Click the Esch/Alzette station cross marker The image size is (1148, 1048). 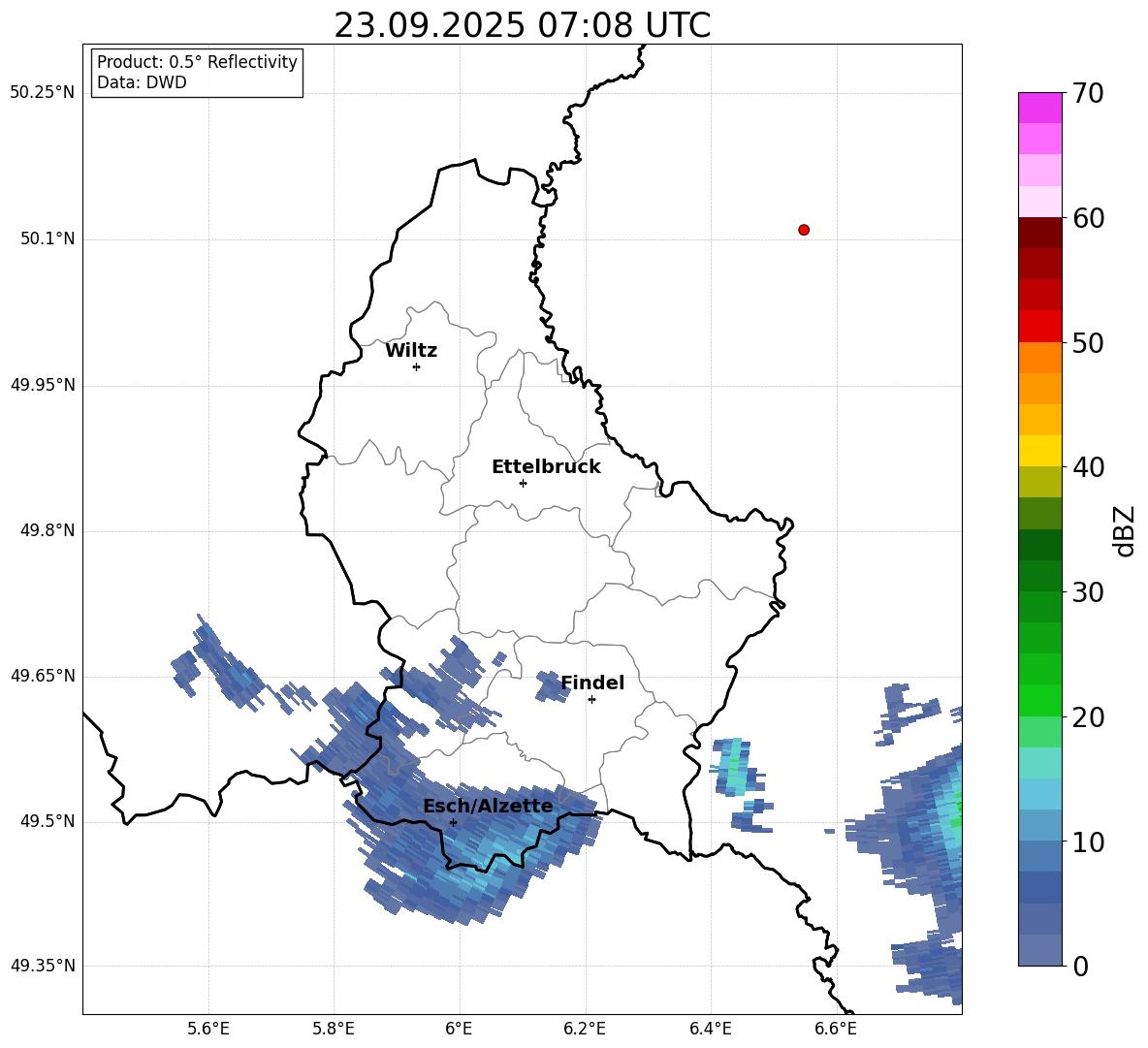pos(453,822)
